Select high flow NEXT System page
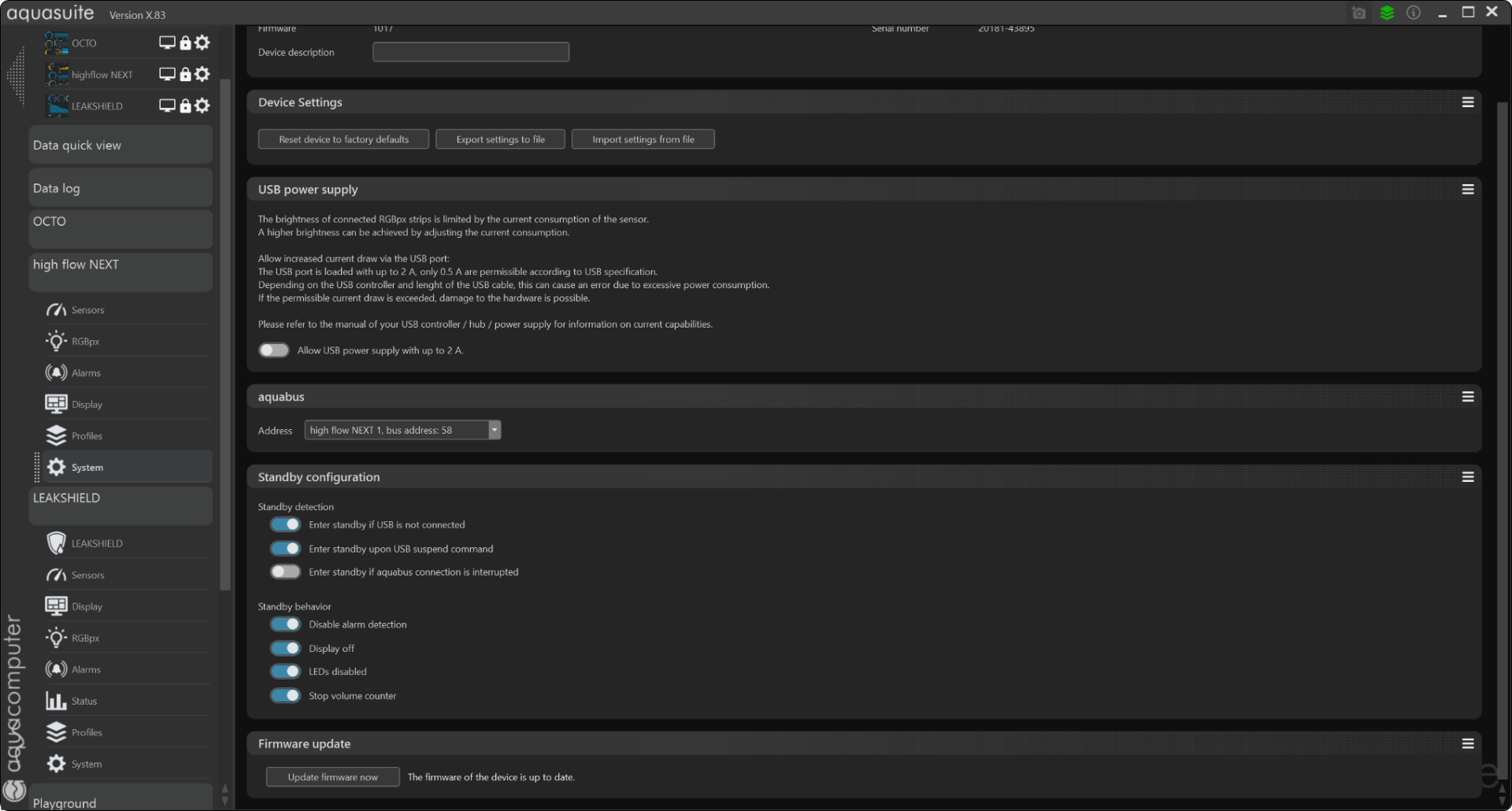This screenshot has height=811, width=1512. coord(128,467)
